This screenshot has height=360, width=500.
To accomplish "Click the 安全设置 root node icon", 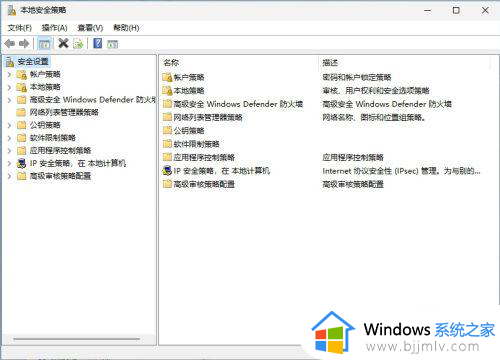I will (10, 62).
